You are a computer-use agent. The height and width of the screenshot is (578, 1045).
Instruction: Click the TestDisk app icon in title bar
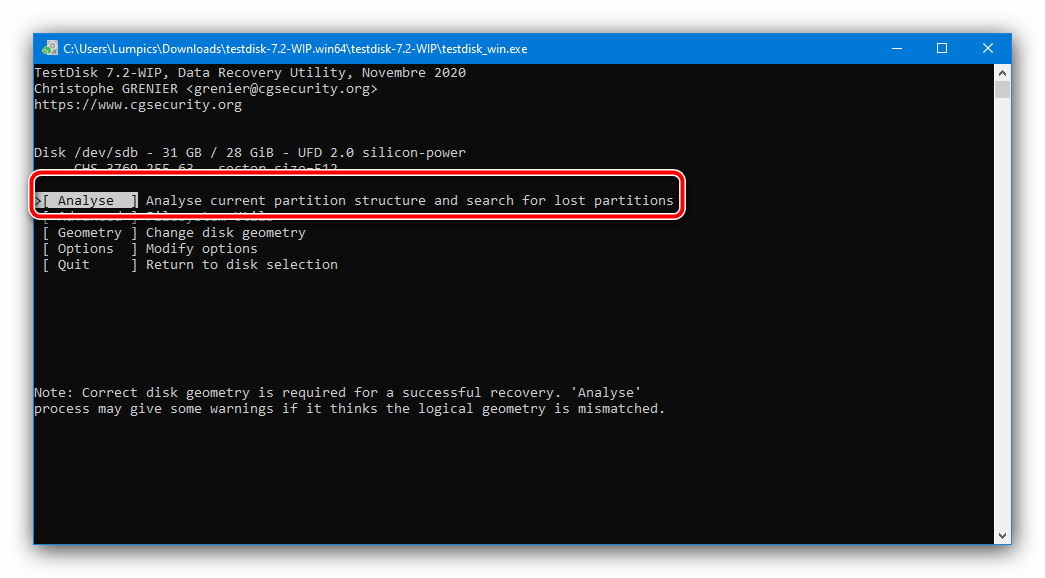tap(49, 48)
